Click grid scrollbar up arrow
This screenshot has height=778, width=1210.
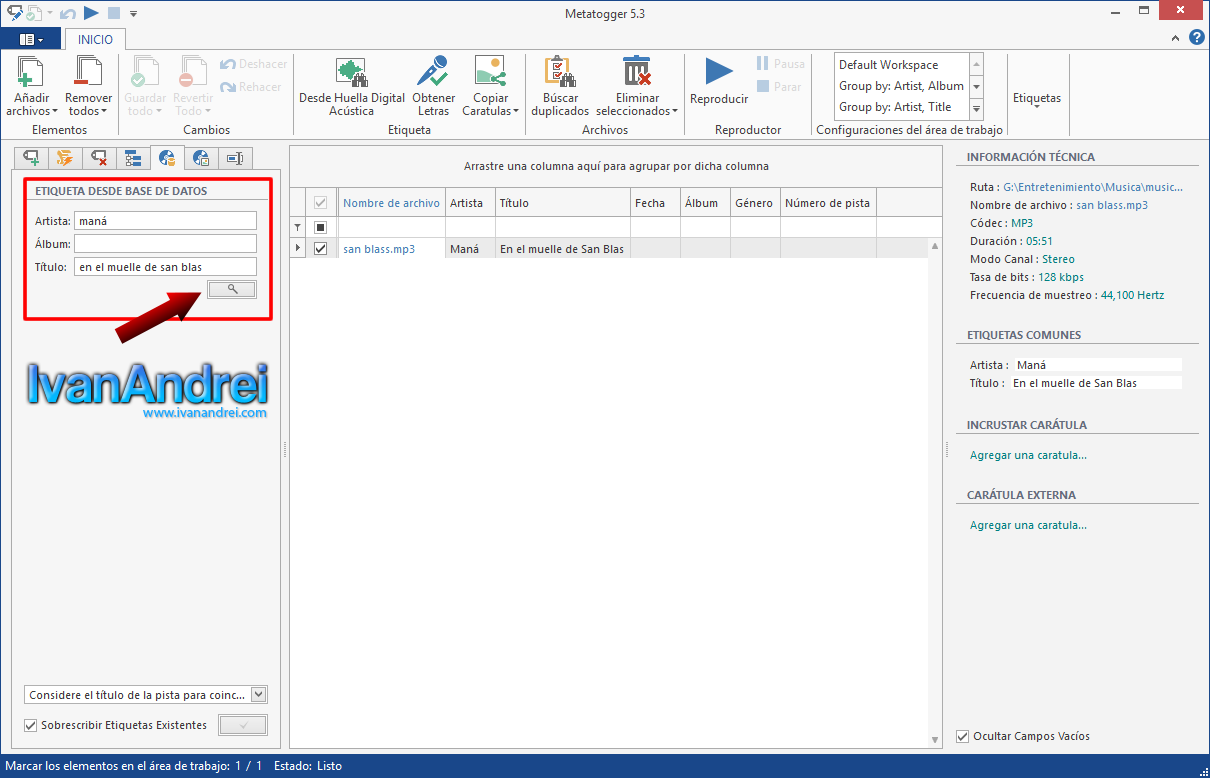(936, 246)
